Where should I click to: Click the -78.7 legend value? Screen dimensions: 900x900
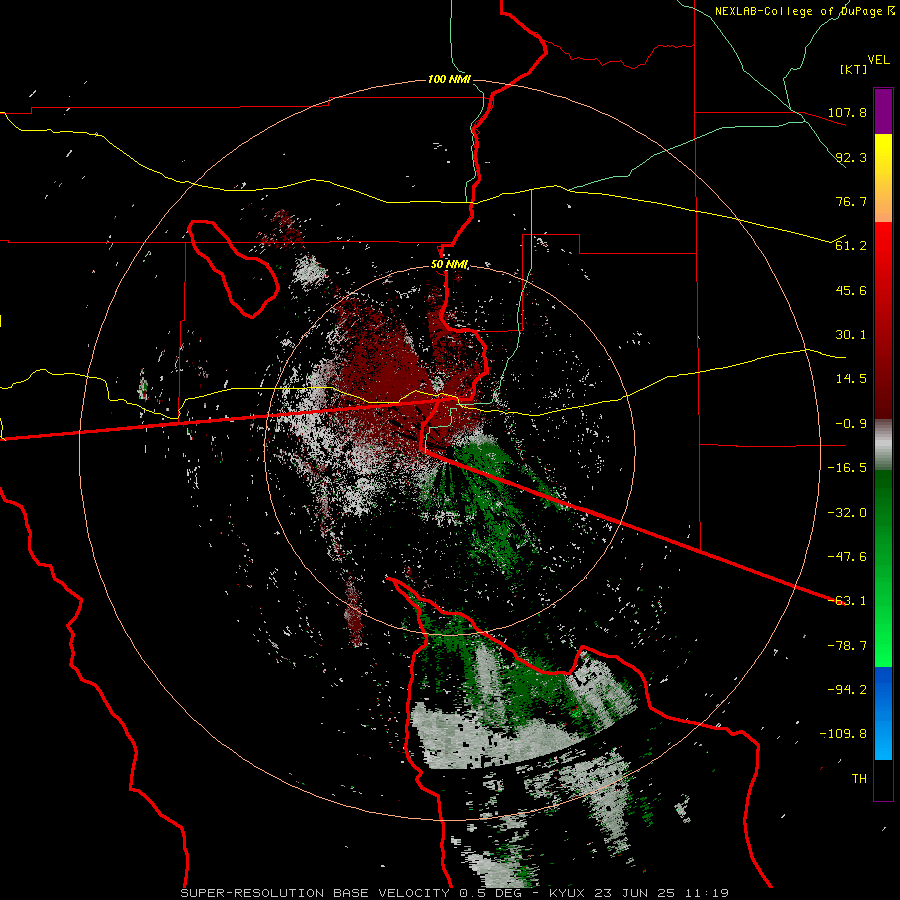coord(847,646)
